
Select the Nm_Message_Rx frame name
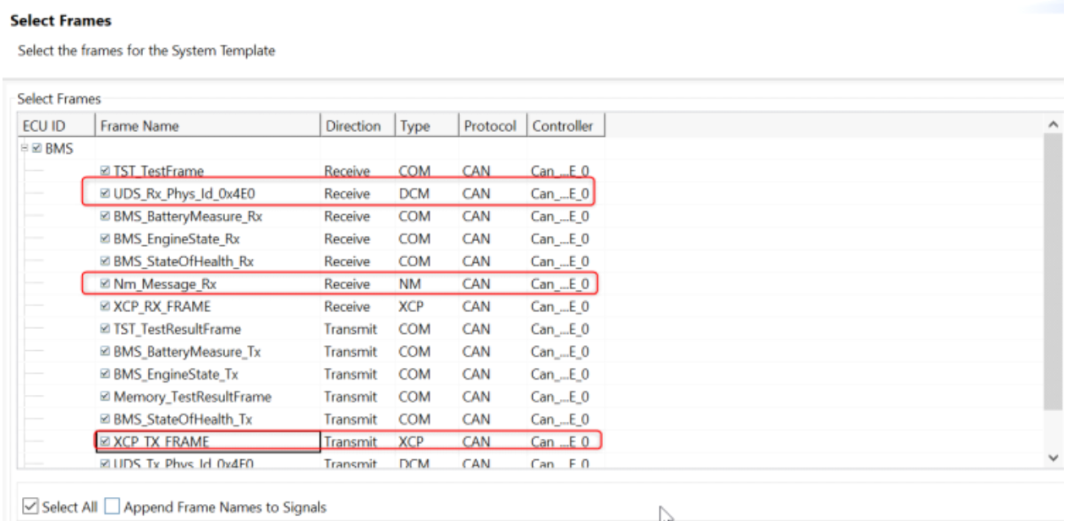click(165, 284)
